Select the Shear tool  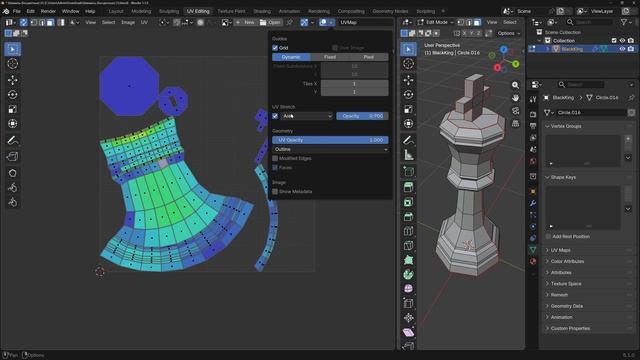[x=408, y=332]
